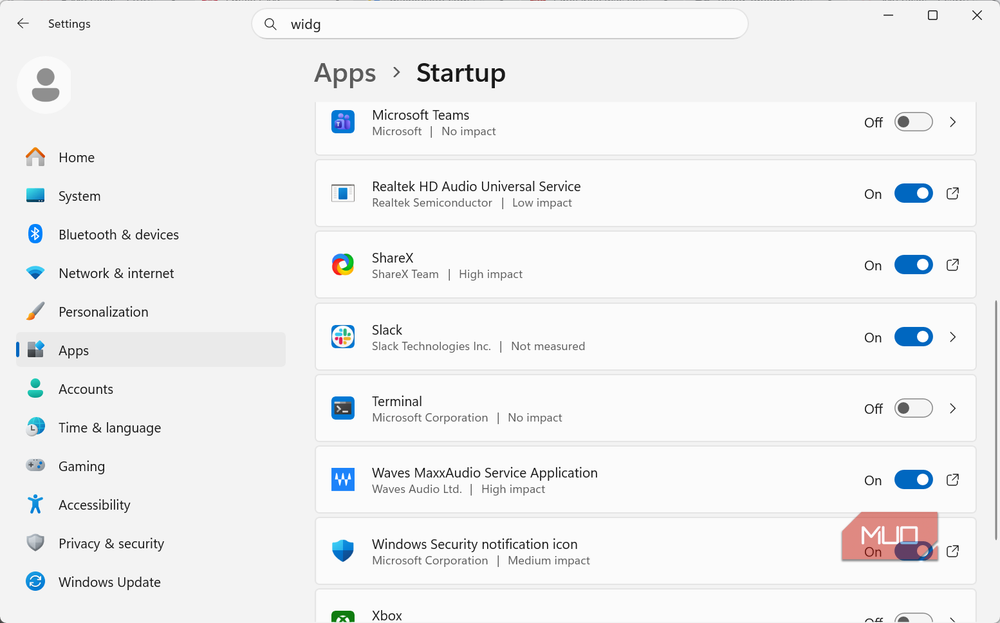Expand Terminal row chevron
Image resolution: width=1000 pixels, height=623 pixels.
click(953, 408)
